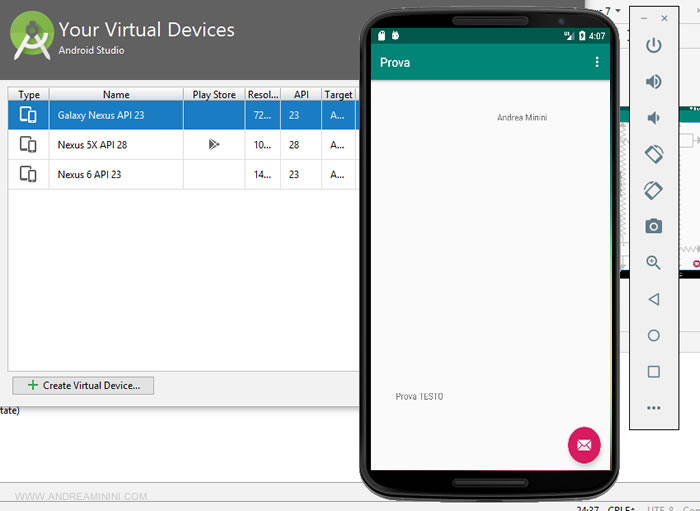Screen dimensions: 700x511
Task: Tap the signal icon in phone status bar
Action: [569, 36]
